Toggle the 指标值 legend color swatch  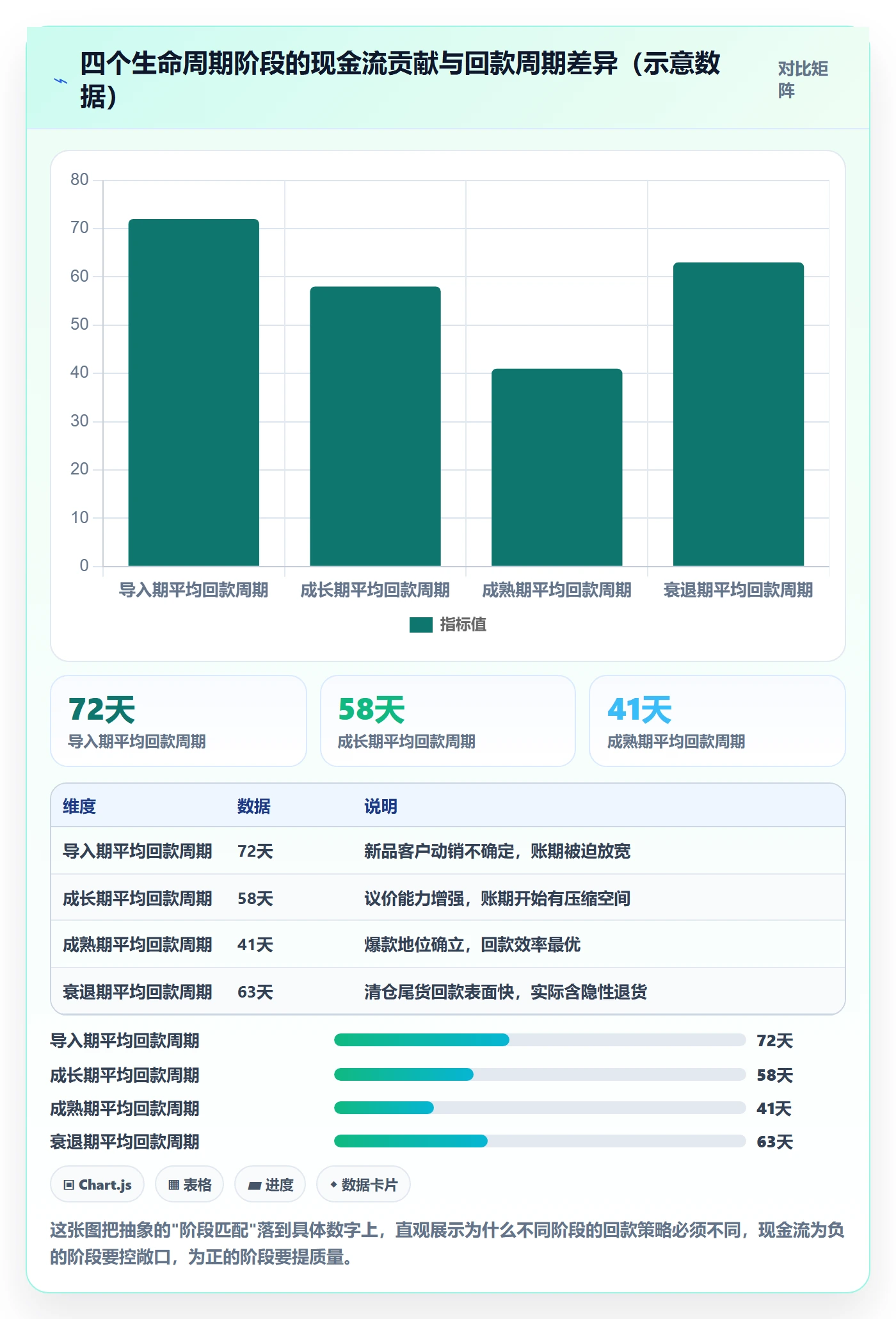pyautogui.click(x=421, y=624)
